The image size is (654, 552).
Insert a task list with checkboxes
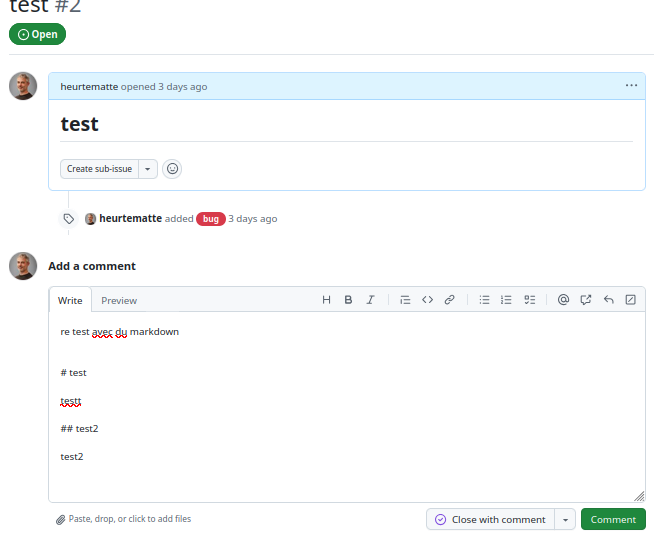529,300
